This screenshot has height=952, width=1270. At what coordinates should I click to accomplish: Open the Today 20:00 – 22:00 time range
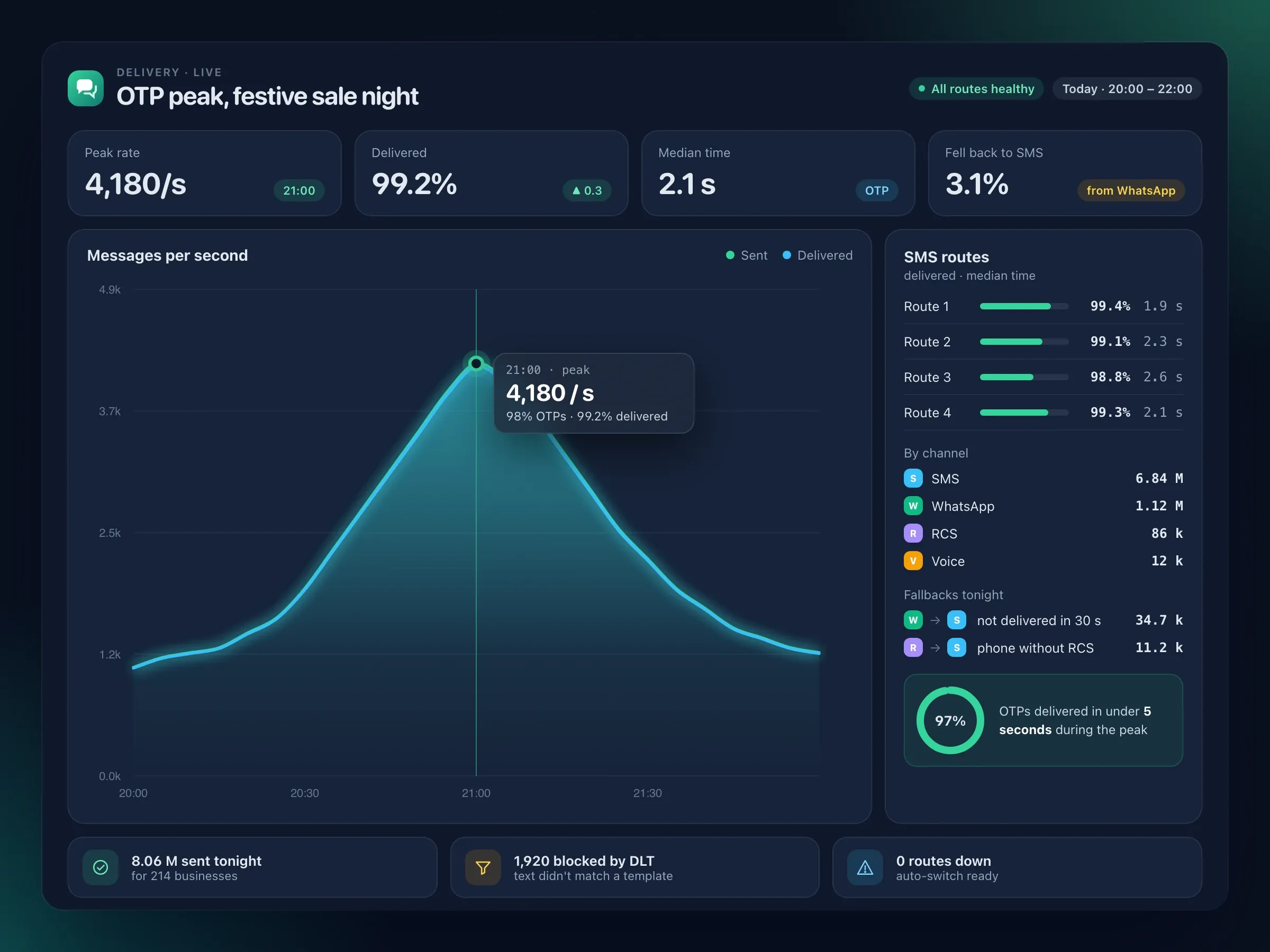(1127, 89)
